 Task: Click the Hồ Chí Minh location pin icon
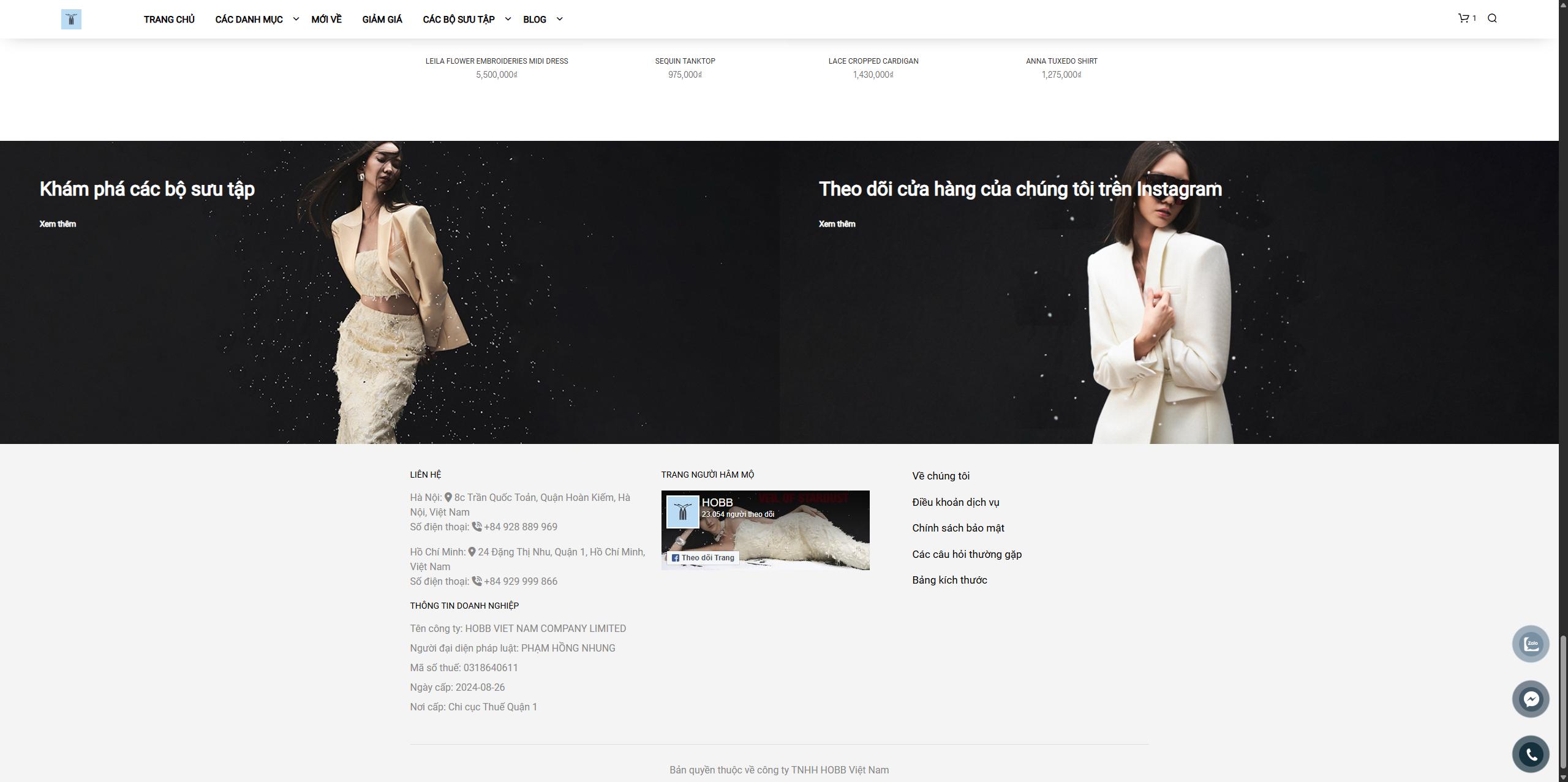pyautogui.click(x=472, y=552)
